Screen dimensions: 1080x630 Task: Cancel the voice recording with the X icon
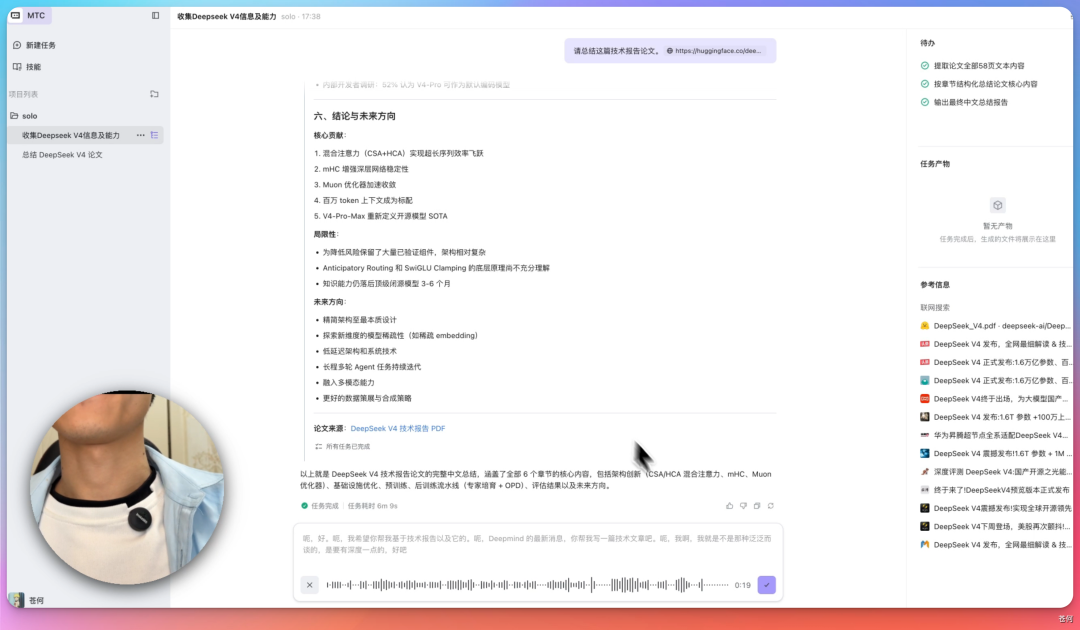click(309, 585)
